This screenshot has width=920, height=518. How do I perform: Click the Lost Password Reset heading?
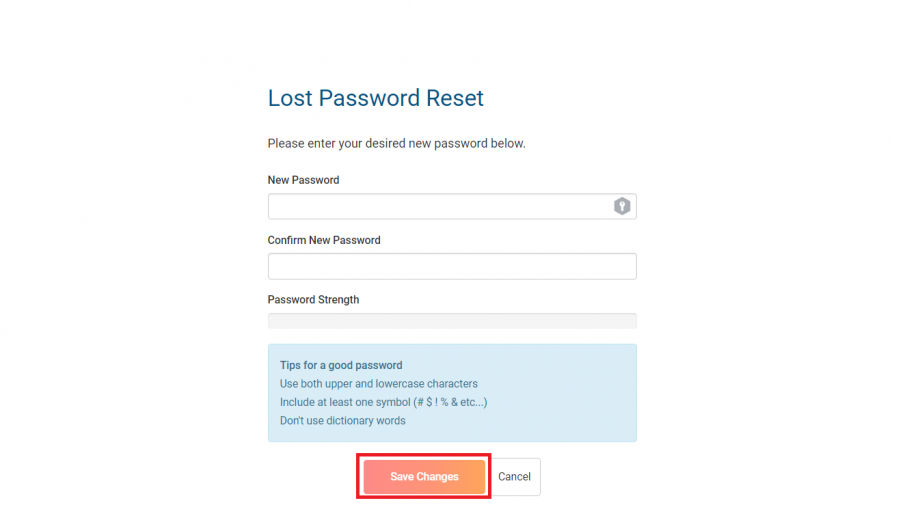coord(376,98)
